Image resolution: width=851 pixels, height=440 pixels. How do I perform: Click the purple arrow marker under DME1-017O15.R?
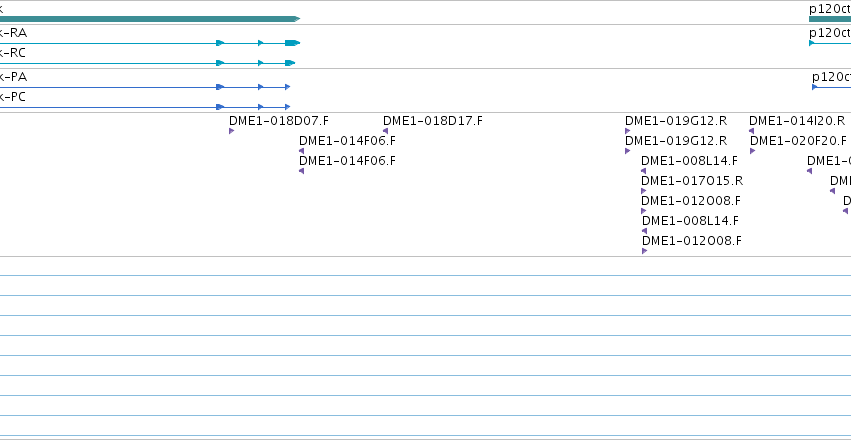click(643, 191)
